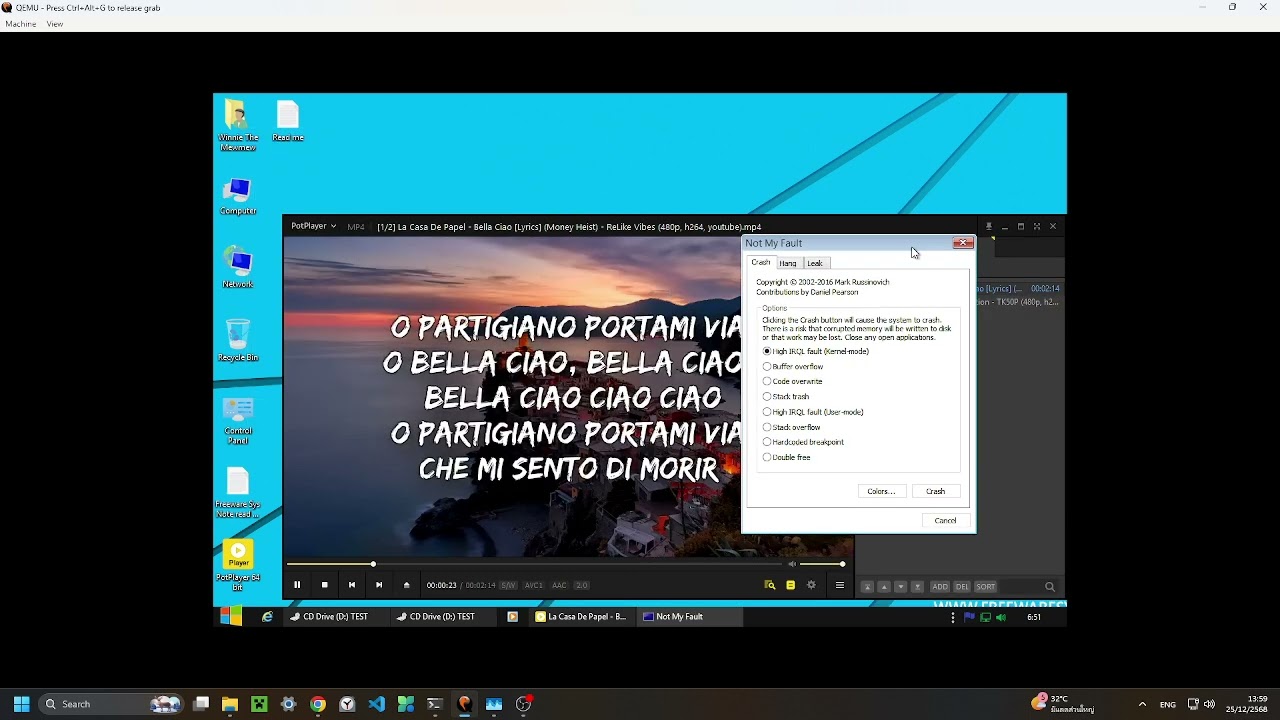Skip to previous track in PotPlayer
This screenshot has width=1280, height=720.
coord(351,585)
